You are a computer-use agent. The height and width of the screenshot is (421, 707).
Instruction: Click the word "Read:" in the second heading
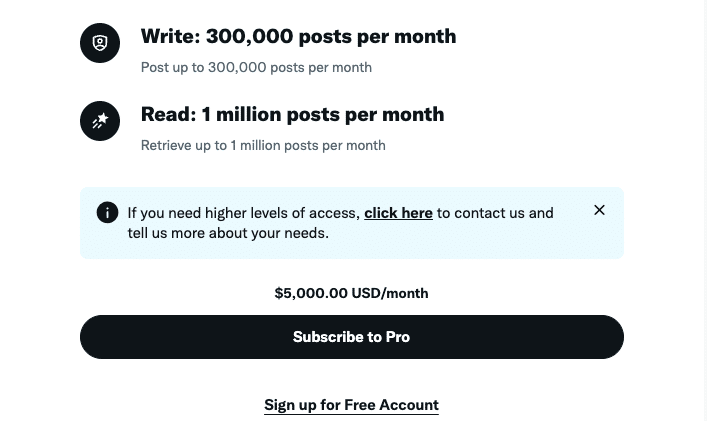point(169,114)
